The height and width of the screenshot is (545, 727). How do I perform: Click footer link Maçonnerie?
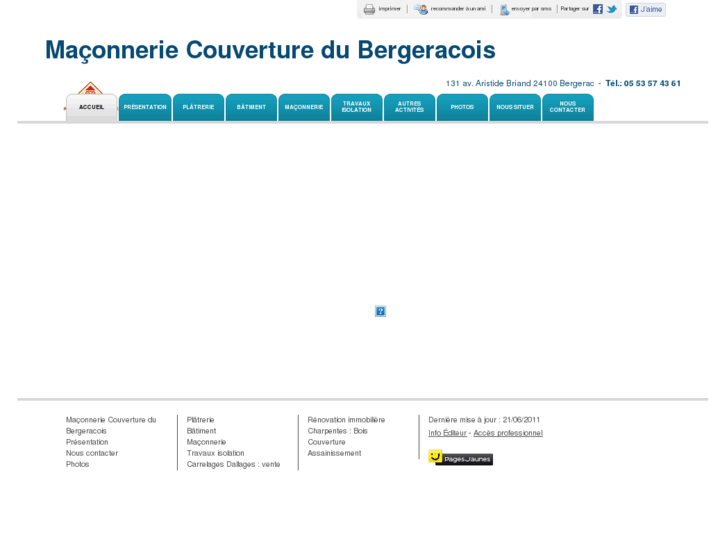tap(206, 442)
